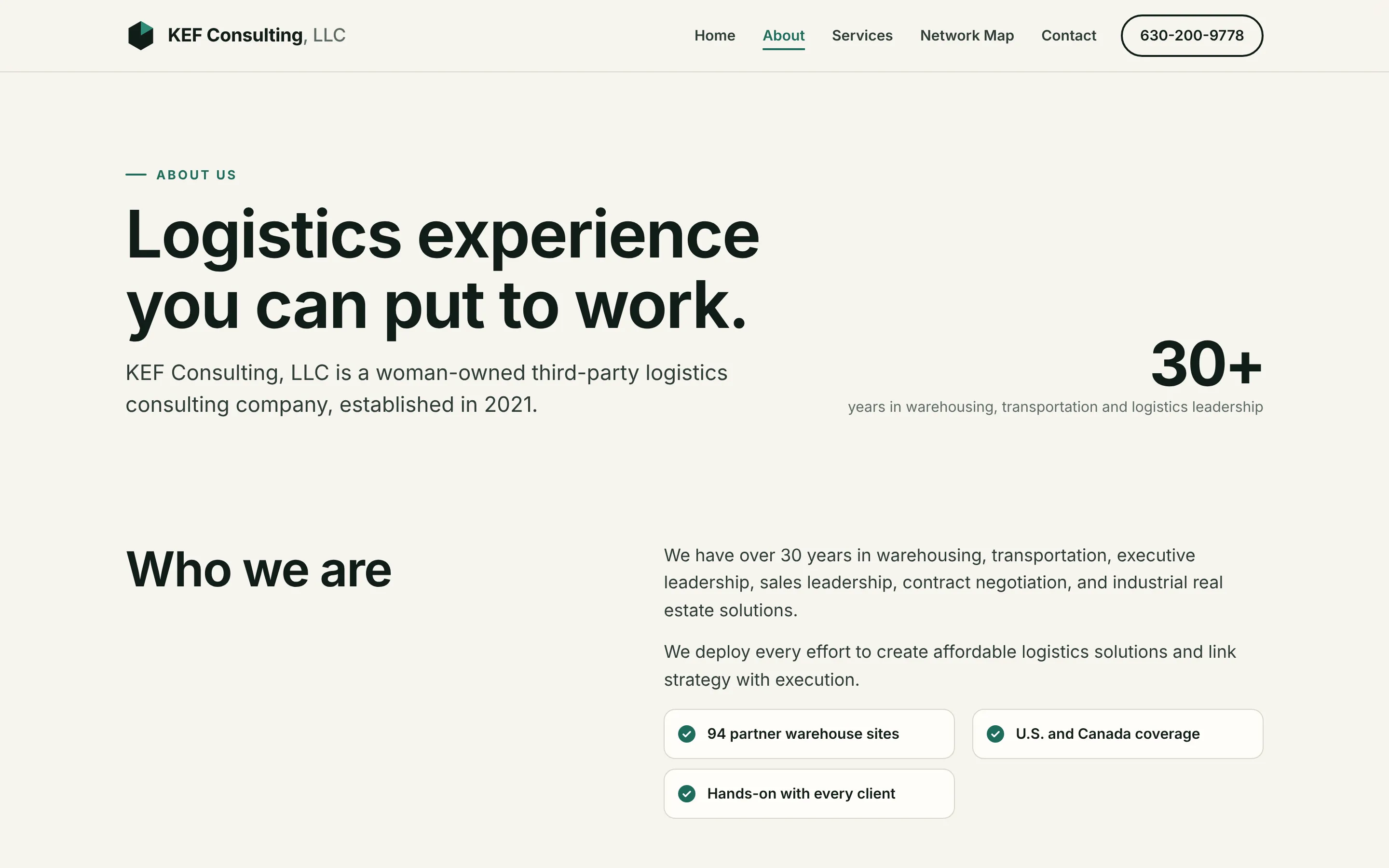Screen dimensions: 1389x868
Task: Click the paragraph starting We have over 30 years
Action: tap(943, 583)
